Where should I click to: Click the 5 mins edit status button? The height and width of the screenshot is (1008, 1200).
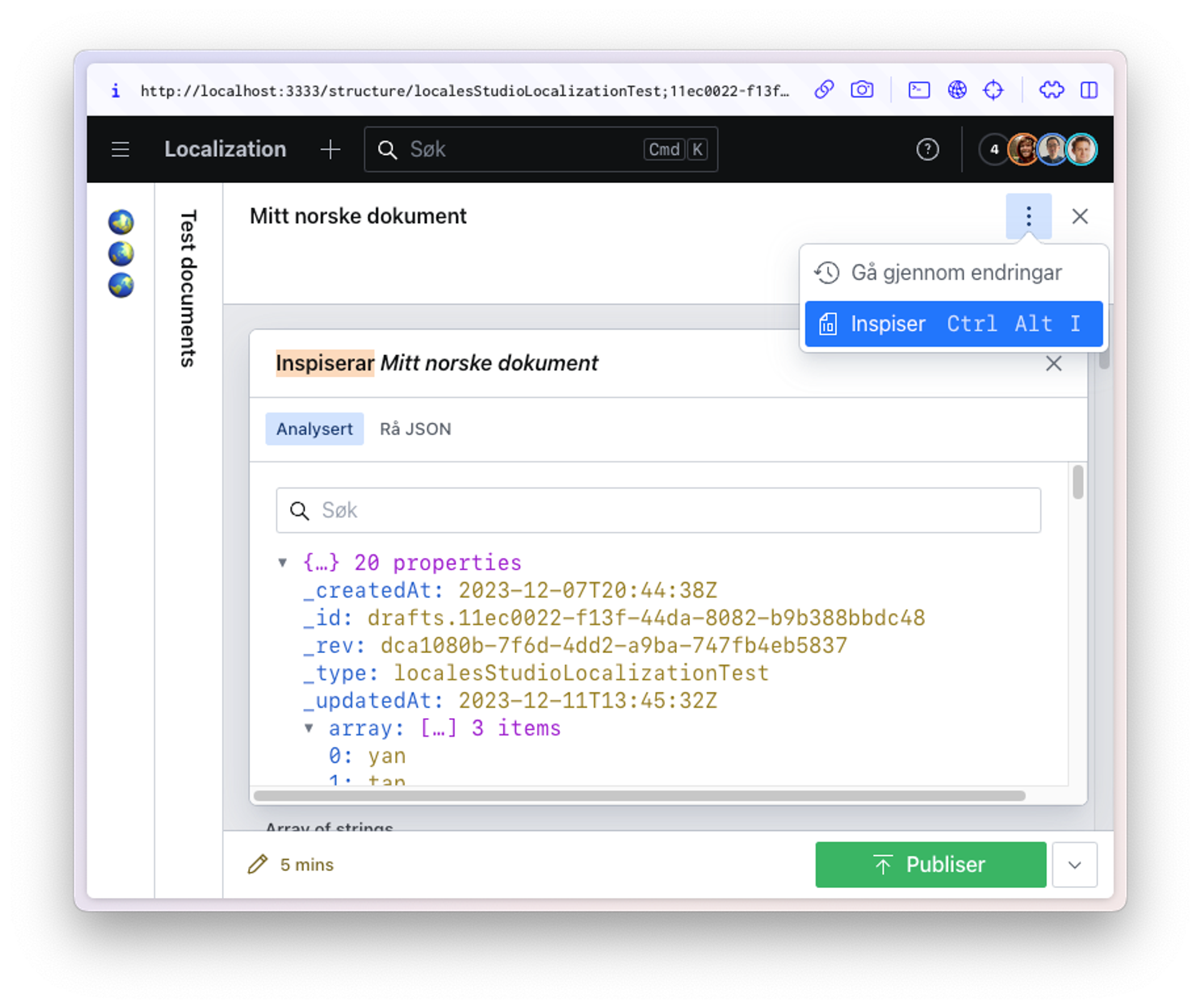click(291, 865)
